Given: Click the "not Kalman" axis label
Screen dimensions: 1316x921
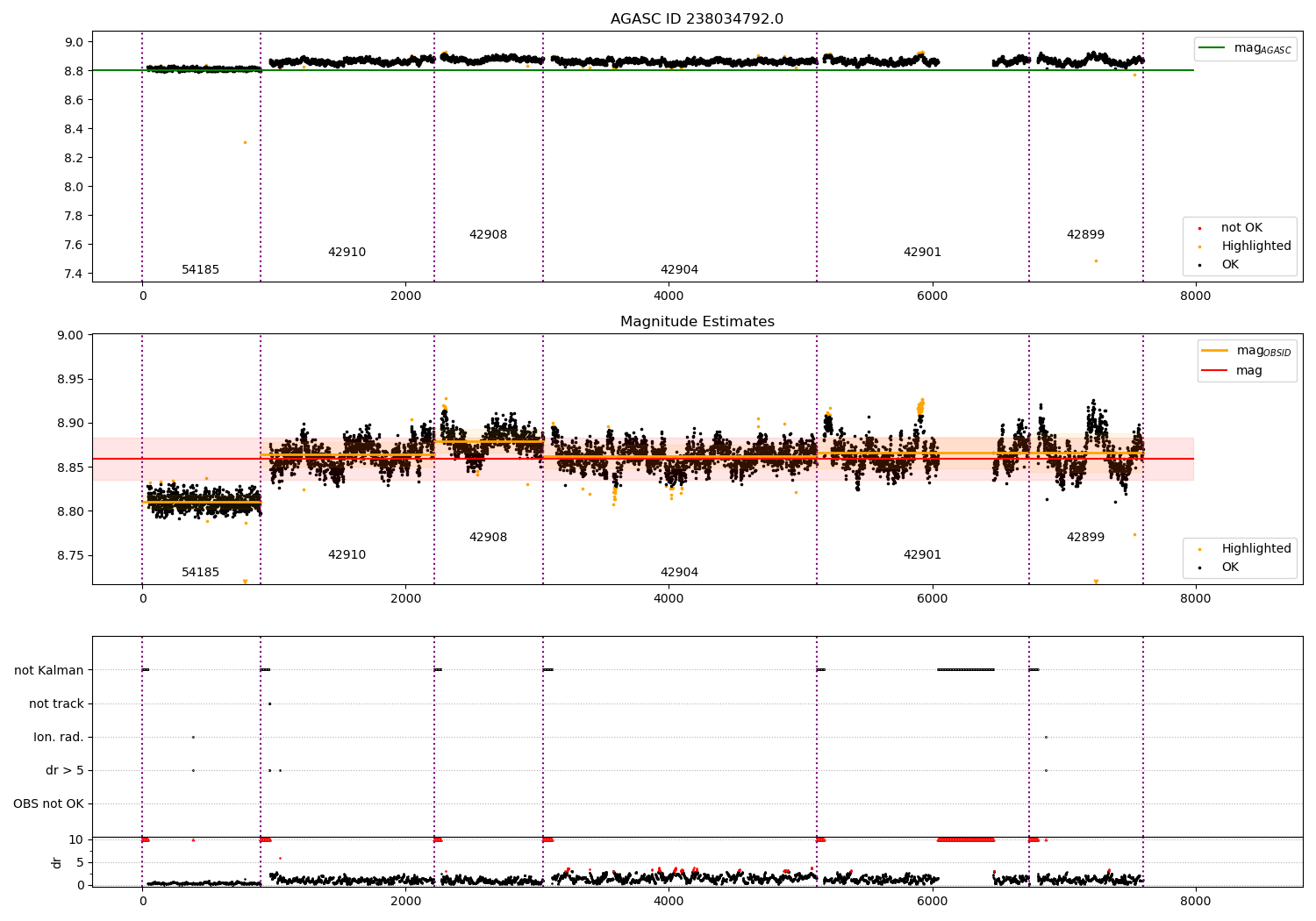Looking at the screenshot, I should coord(49,671).
